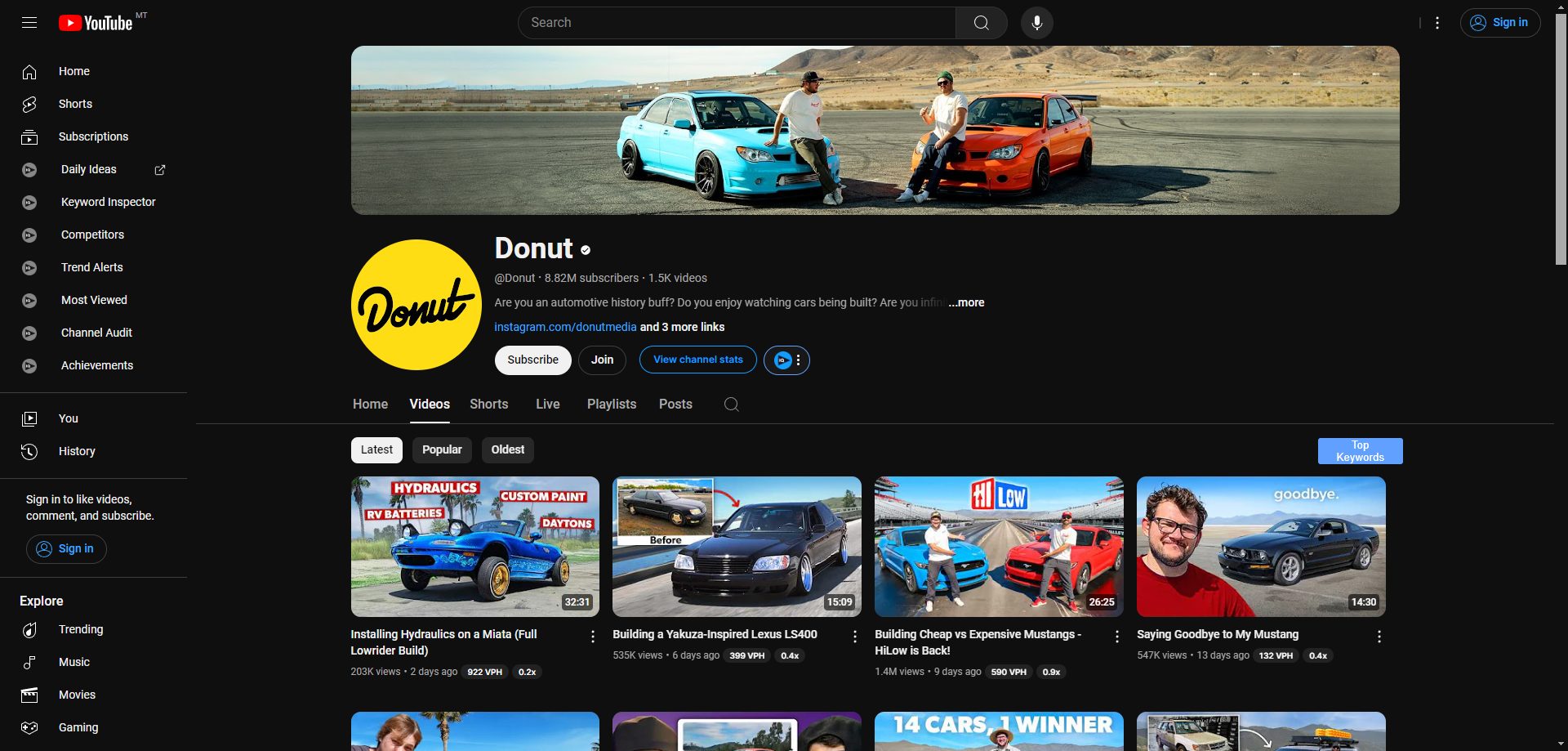1568x751 pixels.
Task: Open the Top Keywords button
Action: click(1361, 451)
